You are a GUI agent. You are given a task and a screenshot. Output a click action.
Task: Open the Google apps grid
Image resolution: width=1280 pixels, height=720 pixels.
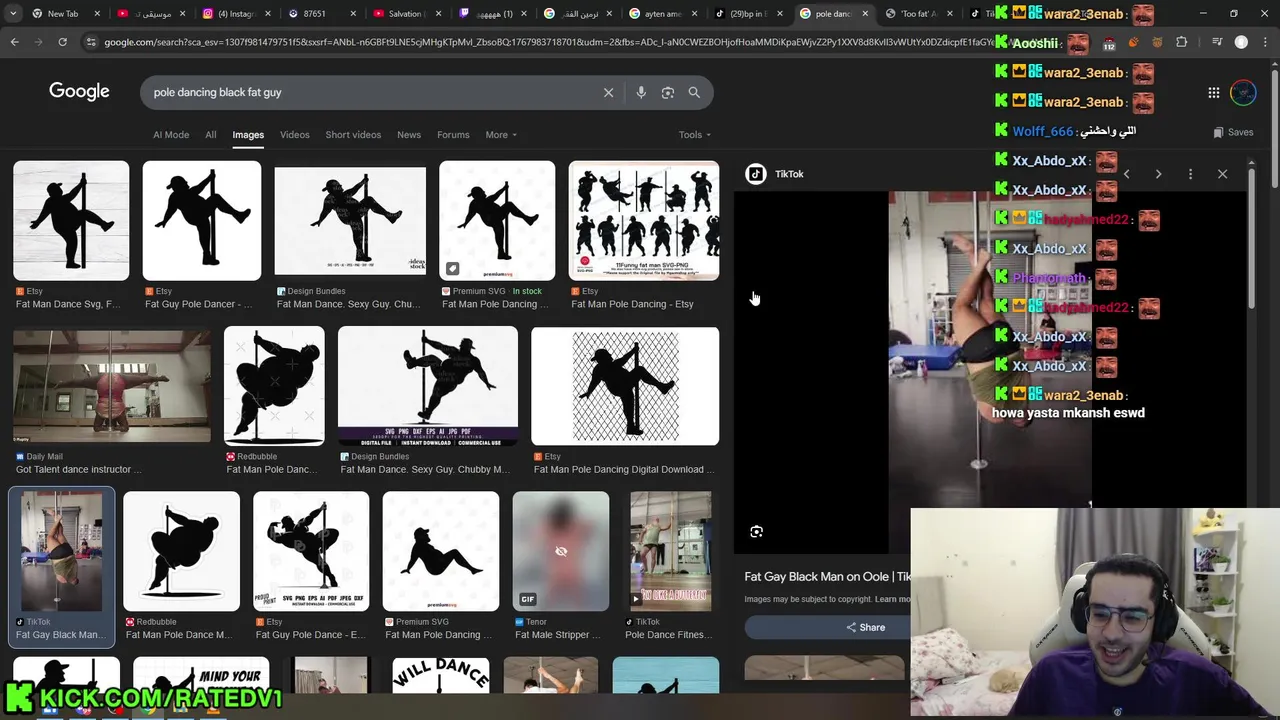tap(1214, 93)
